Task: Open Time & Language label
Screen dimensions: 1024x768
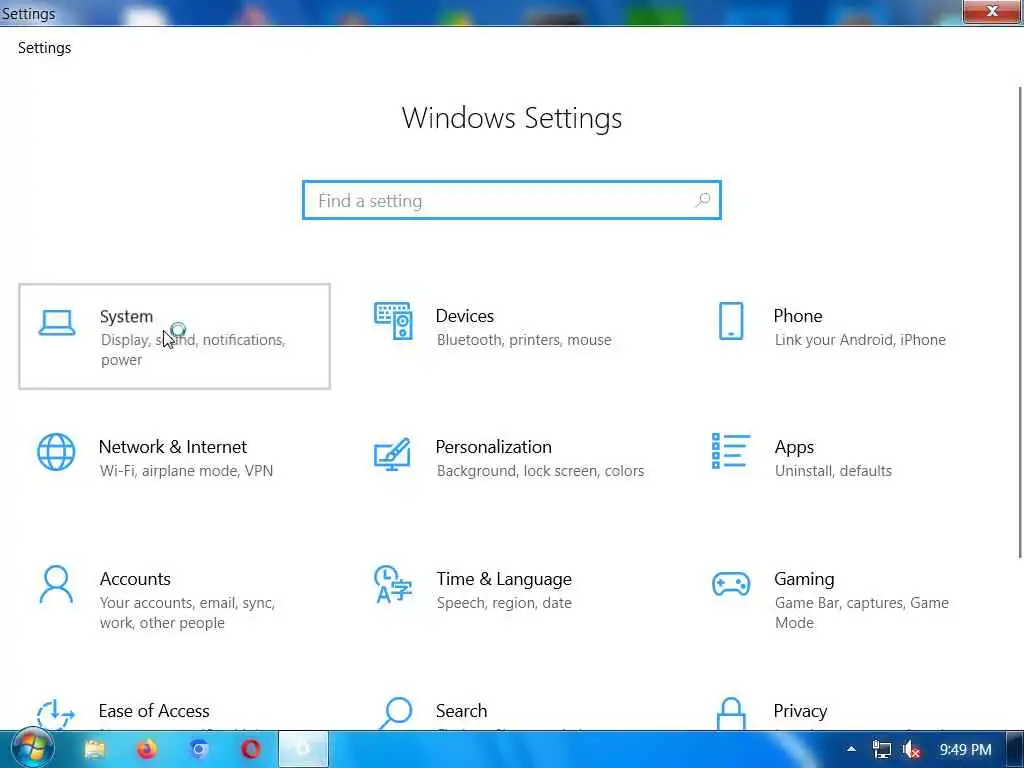Action: 504,579
